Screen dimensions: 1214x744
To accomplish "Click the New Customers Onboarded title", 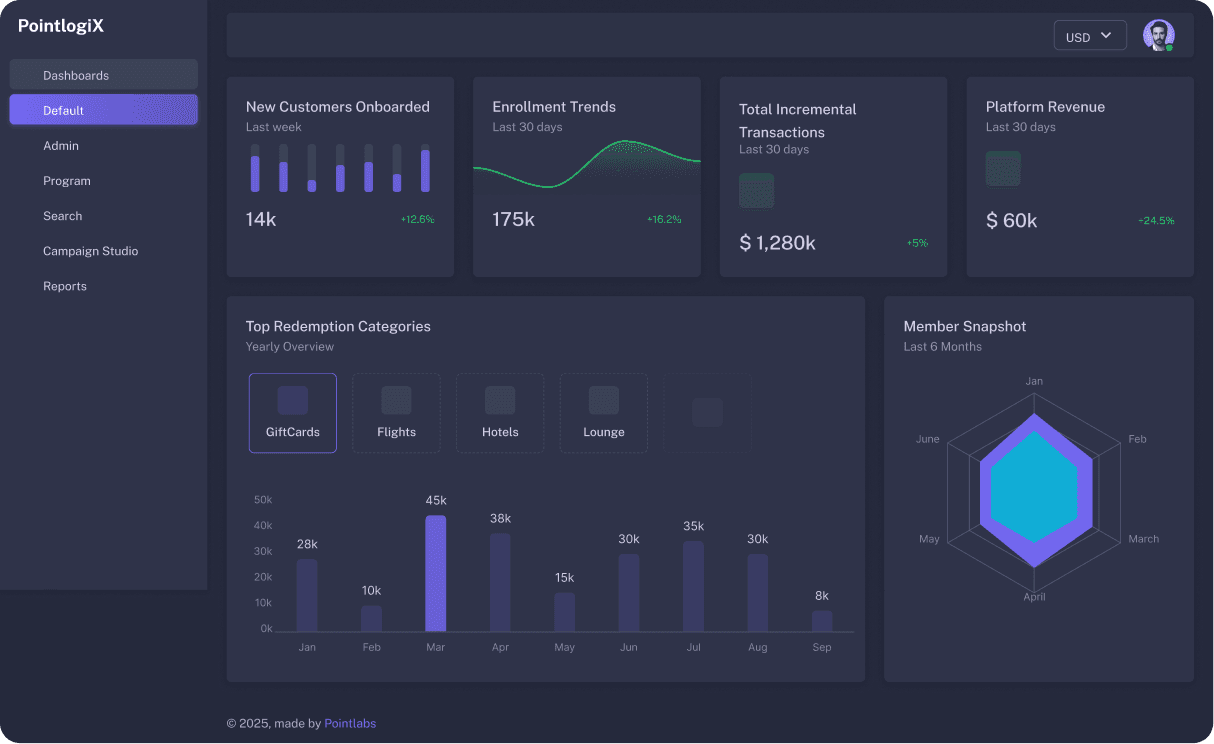I will (x=338, y=107).
